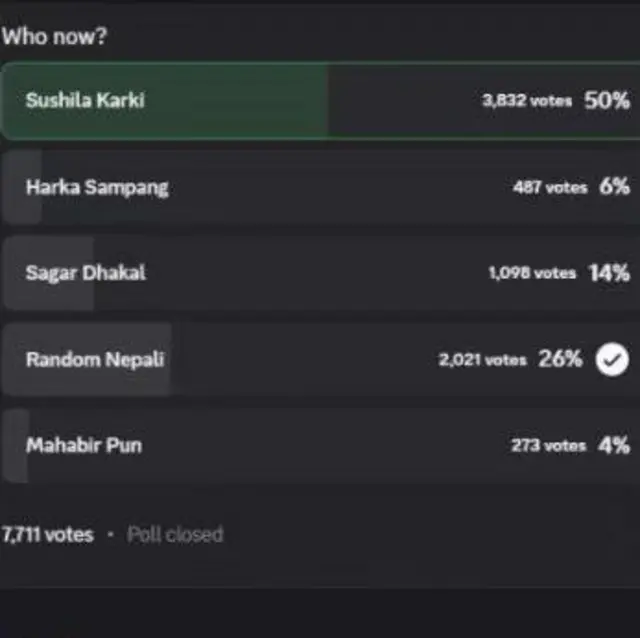Click the 50% result percentage
Image resolution: width=640 pixels, height=638 pixels.
(607, 101)
